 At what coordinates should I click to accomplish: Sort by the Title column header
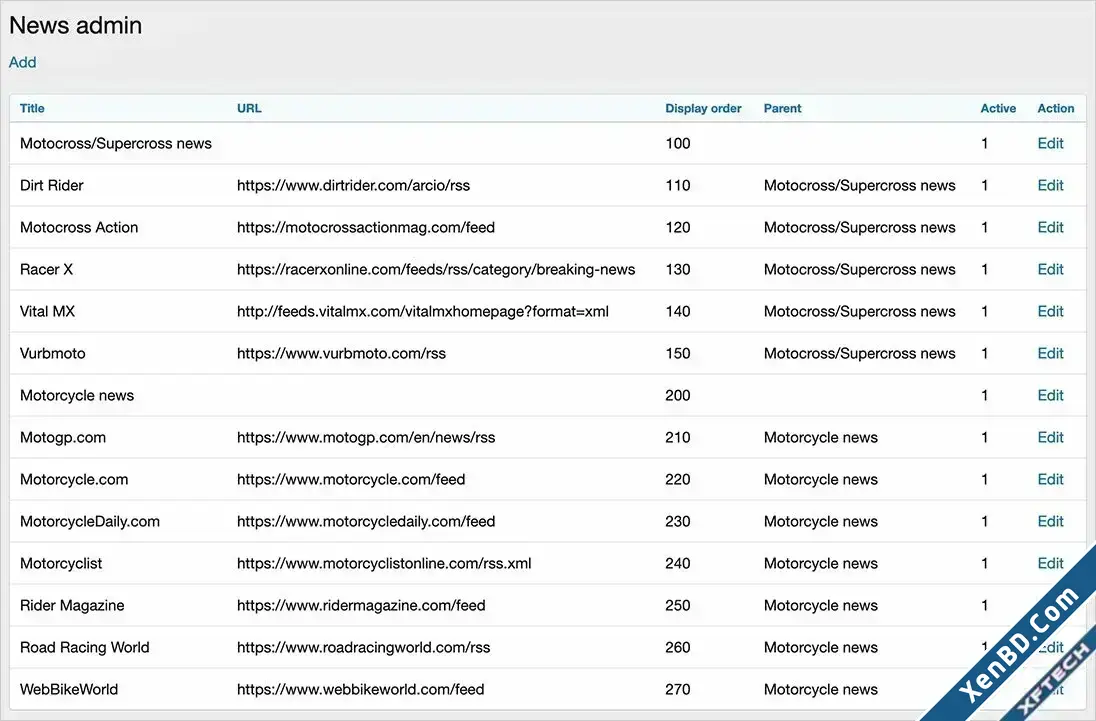[x=32, y=108]
